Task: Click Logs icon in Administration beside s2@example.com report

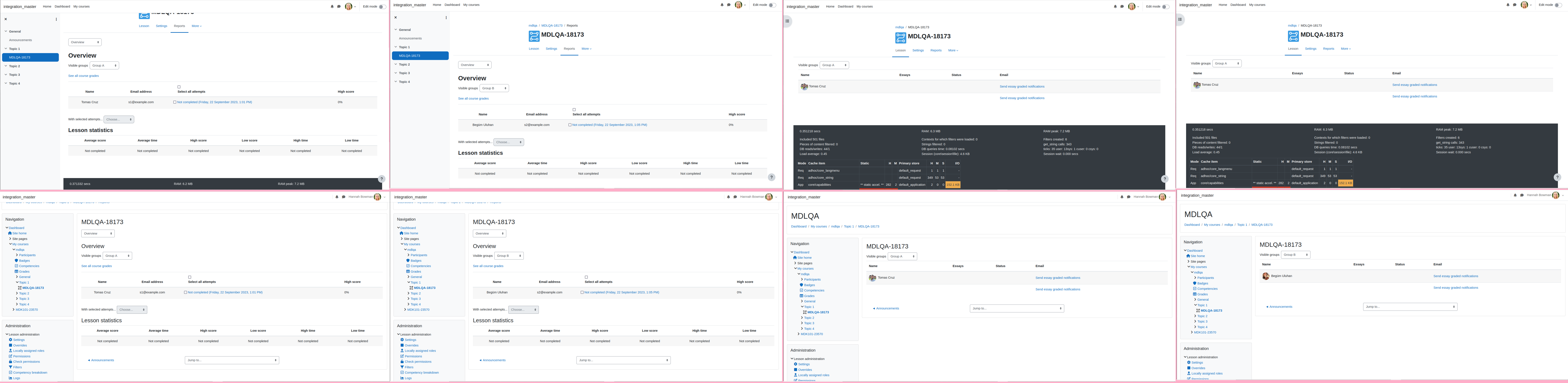Action: tap(402, 378)
